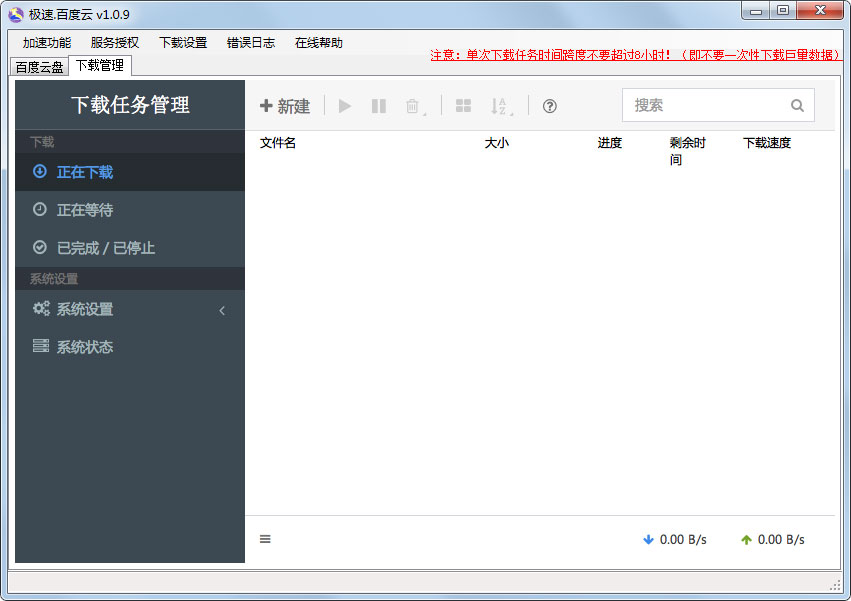Select 正在等待 in the sidebar
Image resolution: width=851 pixels, height=601 pixels.
(x=85, y=210)
